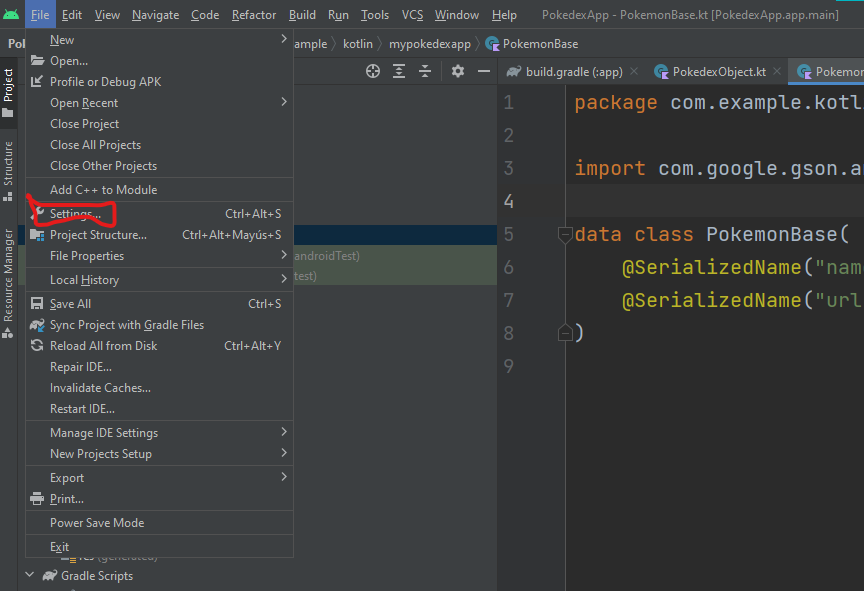
Task: Hide the Project panel with minus icon
Action: pos(483,71)
